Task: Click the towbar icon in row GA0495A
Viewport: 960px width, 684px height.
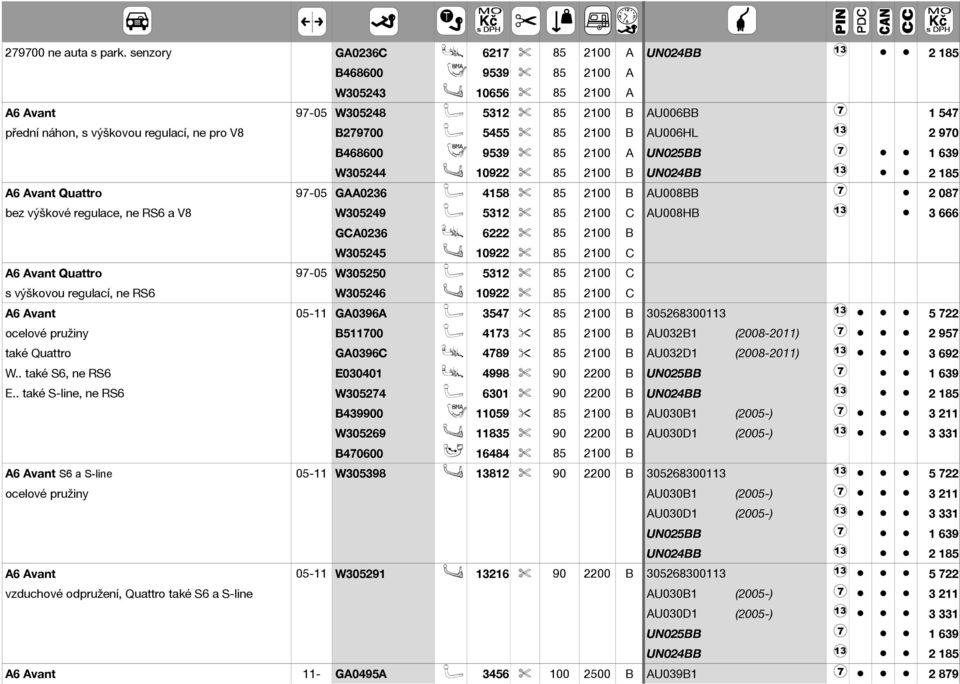Action: [452, 672]
